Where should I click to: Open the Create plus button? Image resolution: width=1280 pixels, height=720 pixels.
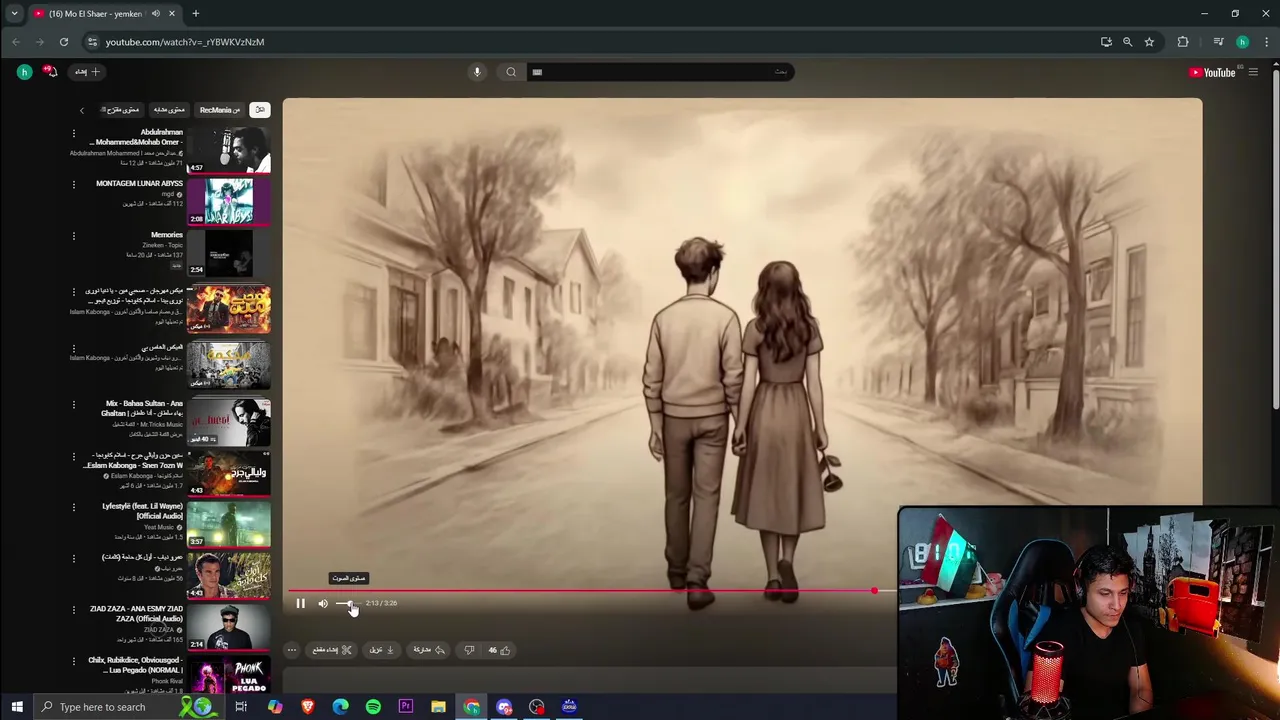tap(88, 72)
